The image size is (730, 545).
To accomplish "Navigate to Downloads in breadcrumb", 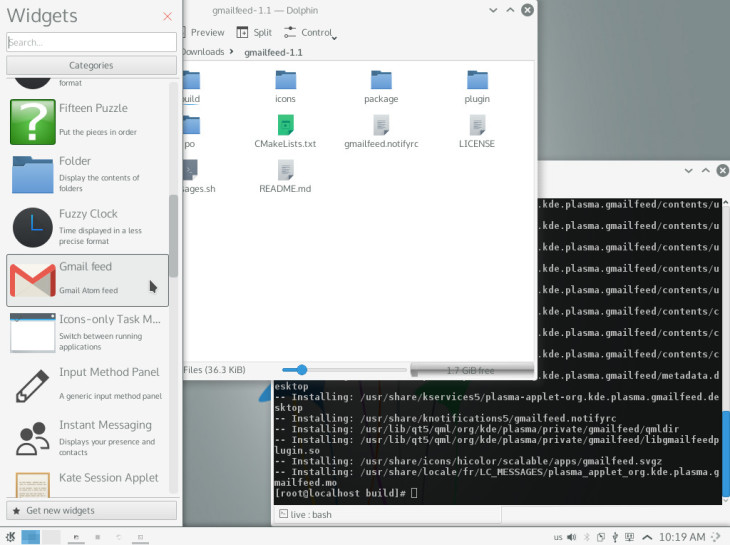I will pyautogui.click(x=203, y=52).
